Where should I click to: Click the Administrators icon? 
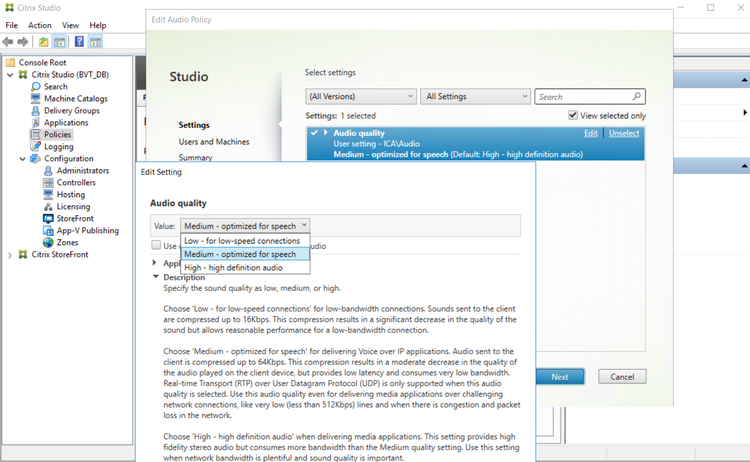point(48,171)
